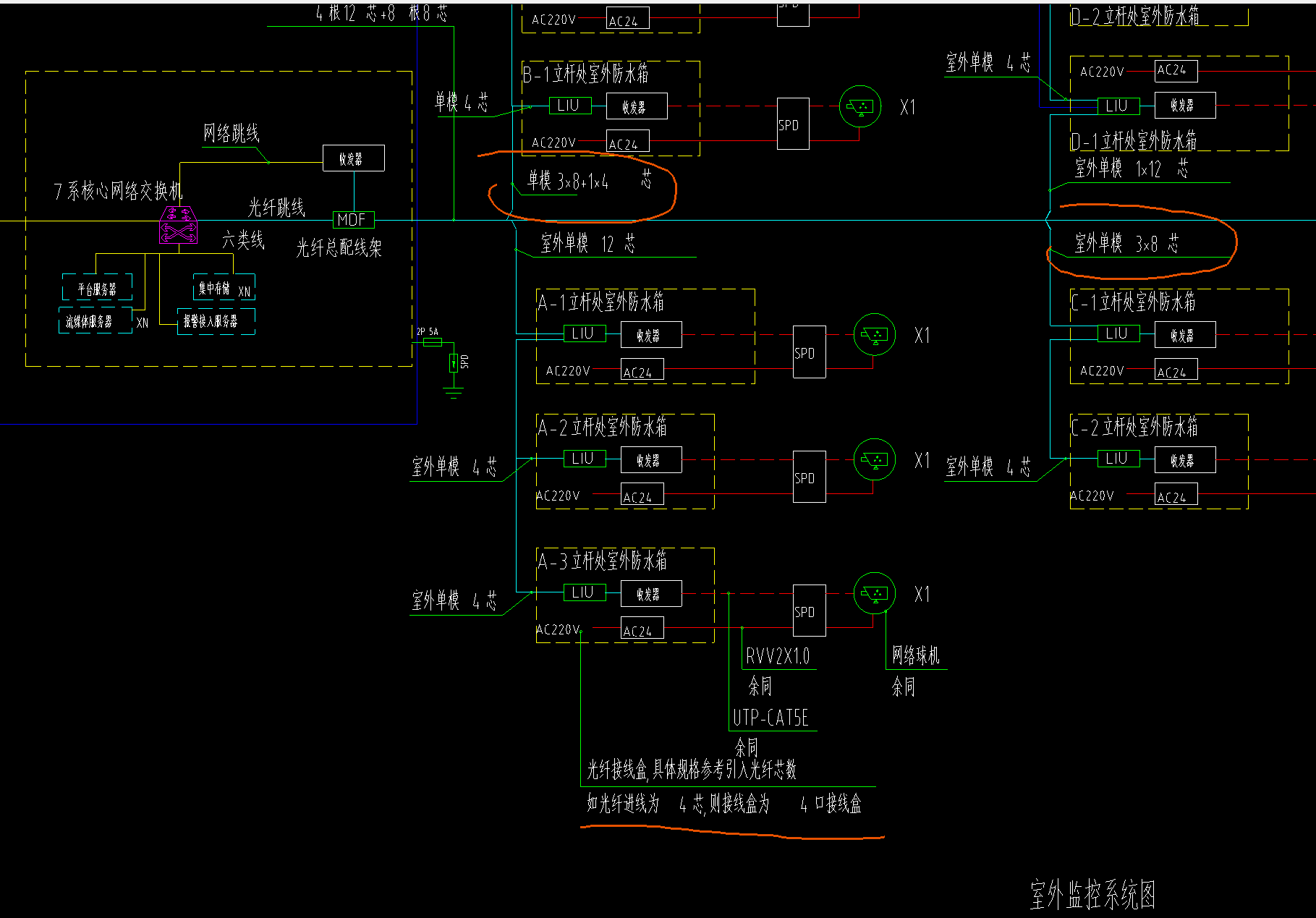Click the LIU block in the A-2 box

point(585,459)
